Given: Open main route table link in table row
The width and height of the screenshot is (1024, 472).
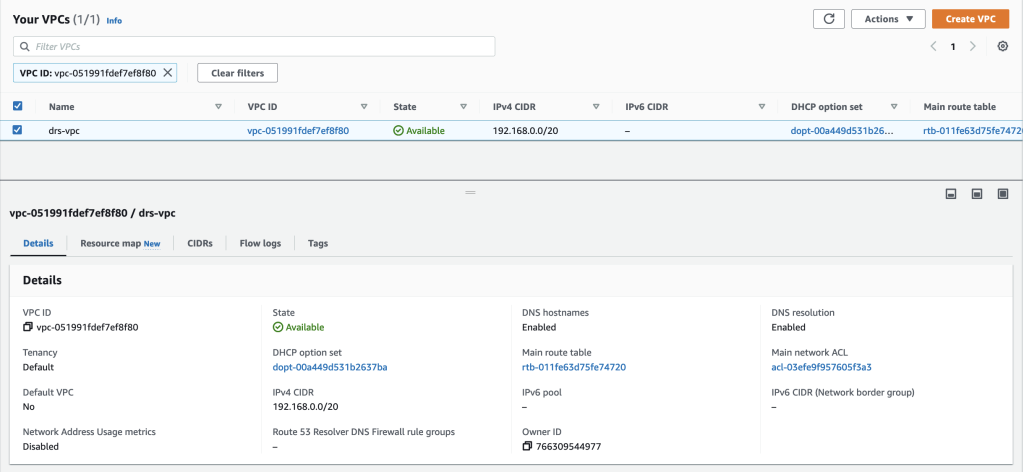Looking at the screenshot, I should tap(973, 131).
